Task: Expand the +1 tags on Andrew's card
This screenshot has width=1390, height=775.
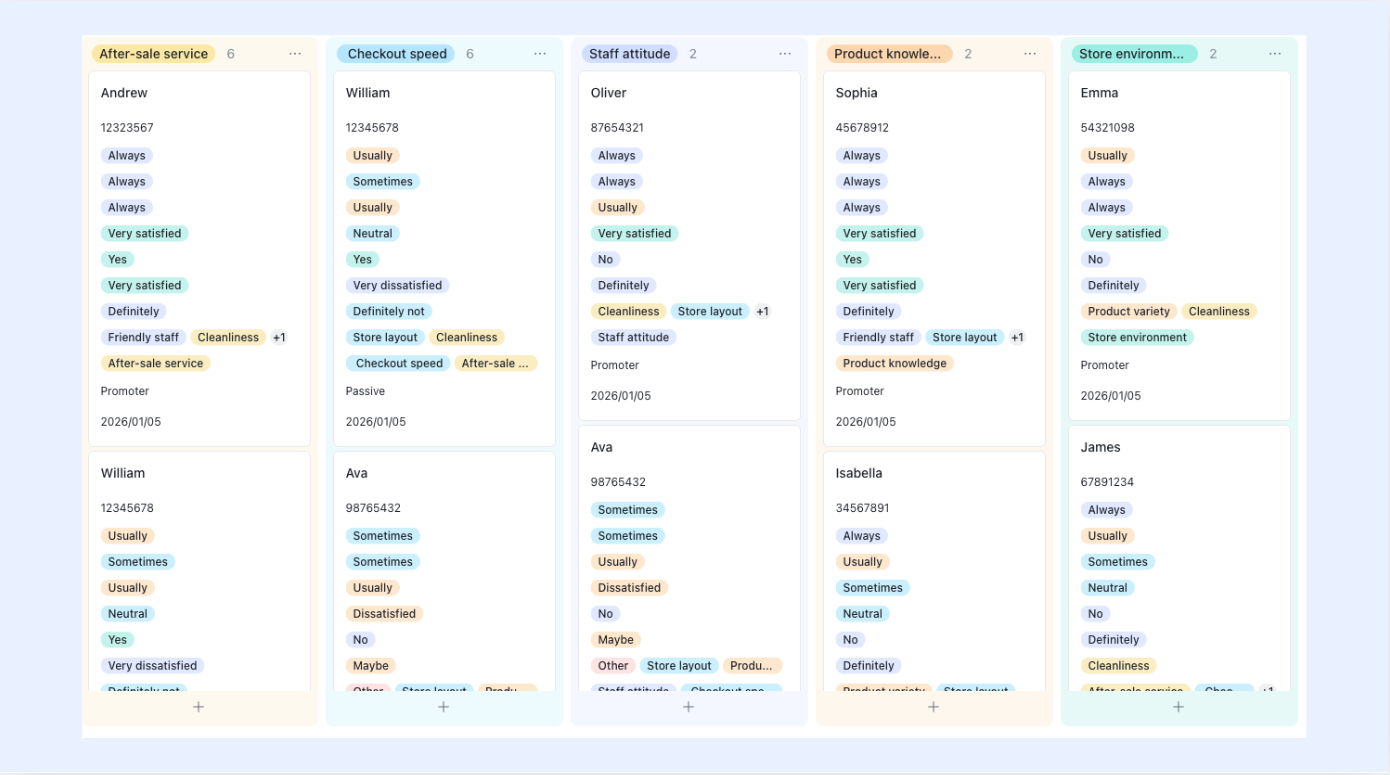Action: pos(279,338)
